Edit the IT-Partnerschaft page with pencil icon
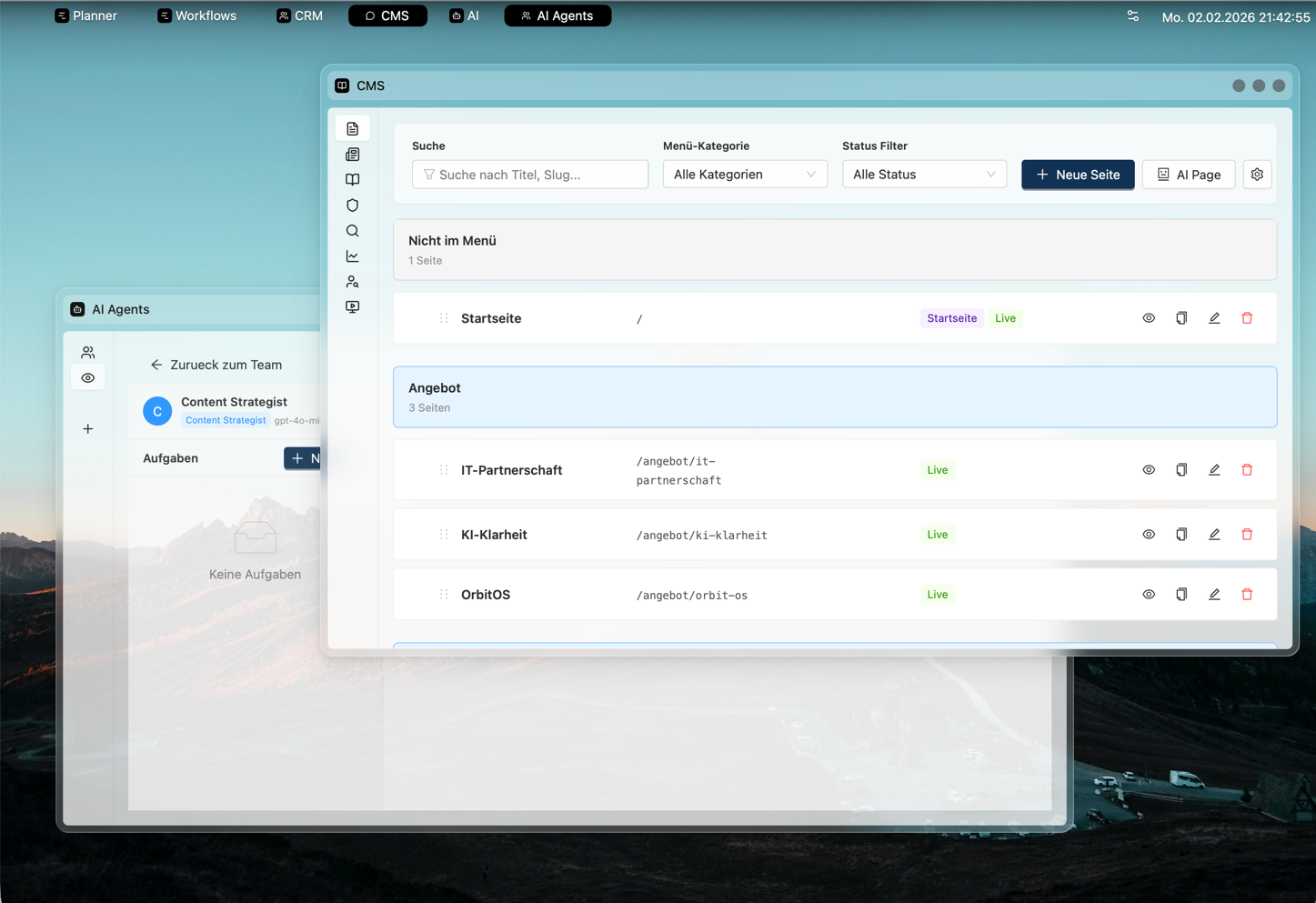The height and width of the screenshot is (903, 1316). click(x=1214, y=470)
